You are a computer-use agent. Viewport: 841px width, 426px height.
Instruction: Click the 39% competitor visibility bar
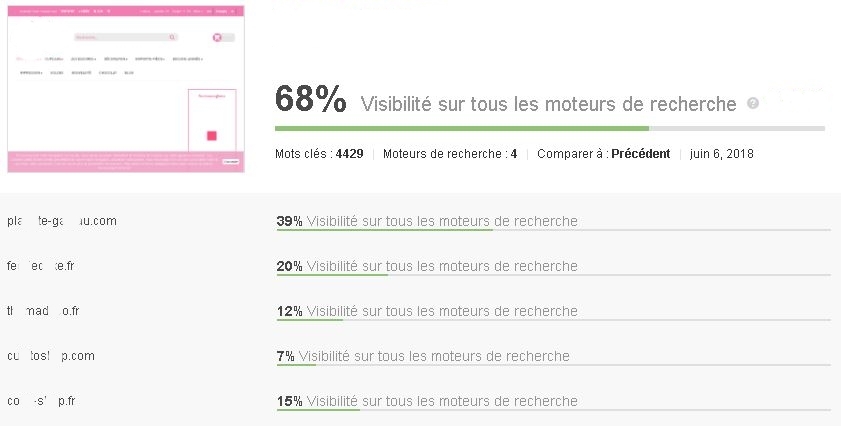pos(554,230)
